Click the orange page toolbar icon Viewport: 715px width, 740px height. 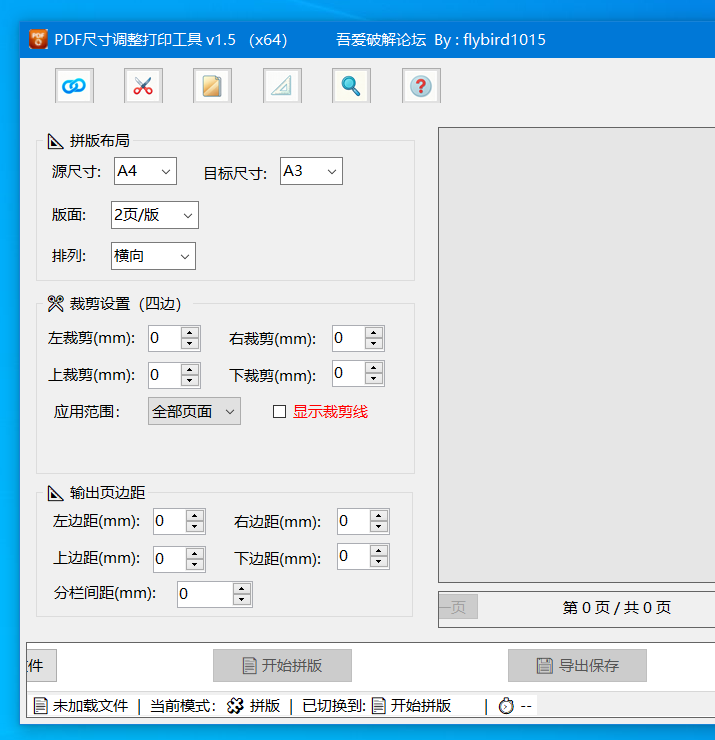tap(212, 85)
